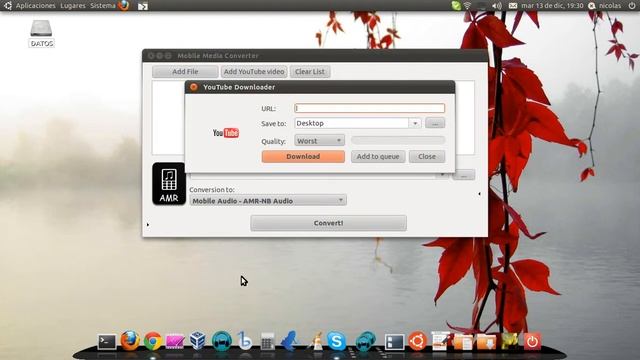Click the orange Ubuntu logo in dock
Viewport: 640px width, 360px height.
click(417, 341)
